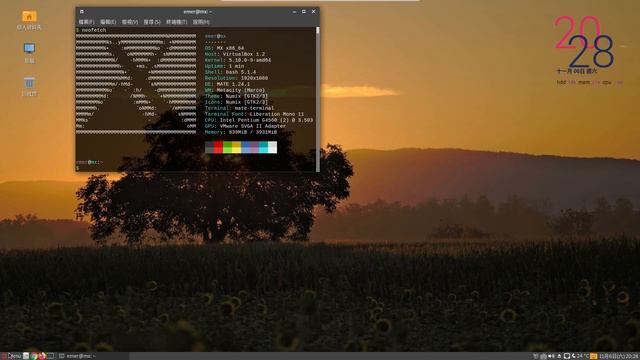This screenshot has width=640, height=360.
Task: Open the 終端機(T) Terminal menu
Action: [176, 22]
